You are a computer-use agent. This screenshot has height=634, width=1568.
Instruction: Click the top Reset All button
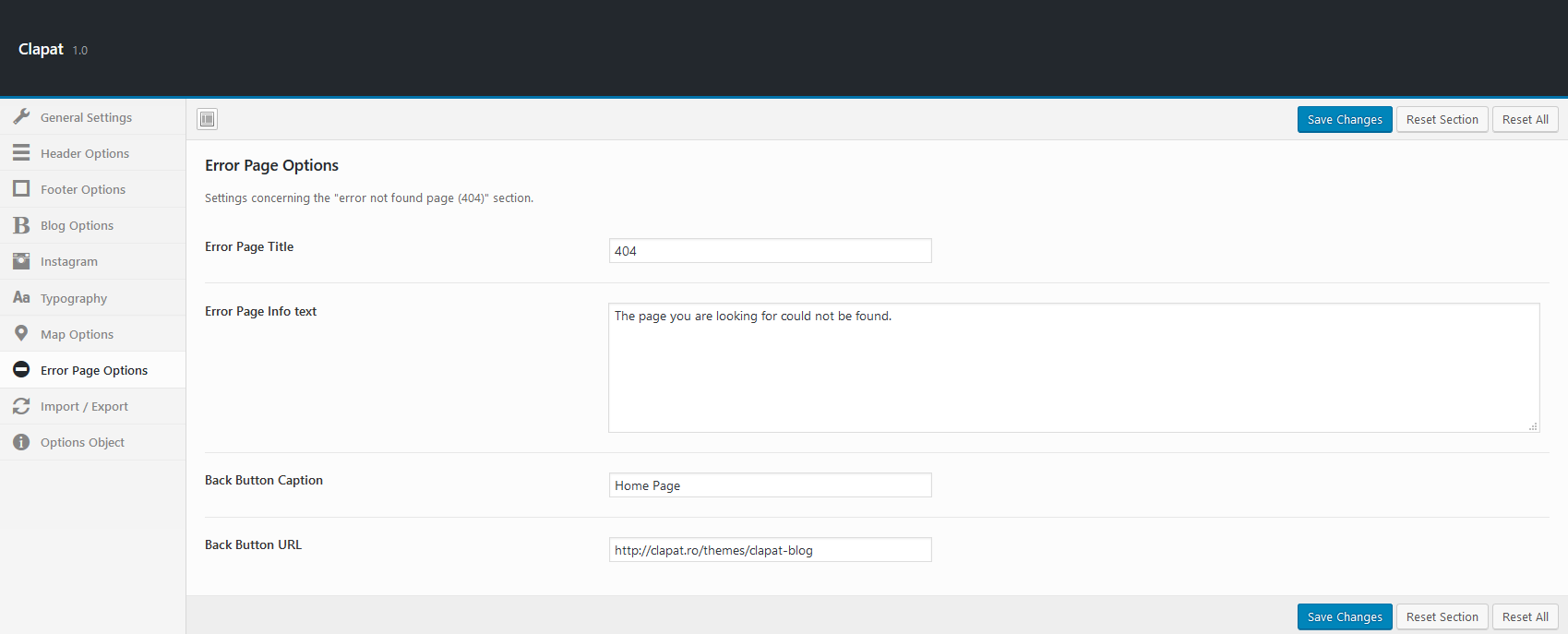tap(1526, 119)
